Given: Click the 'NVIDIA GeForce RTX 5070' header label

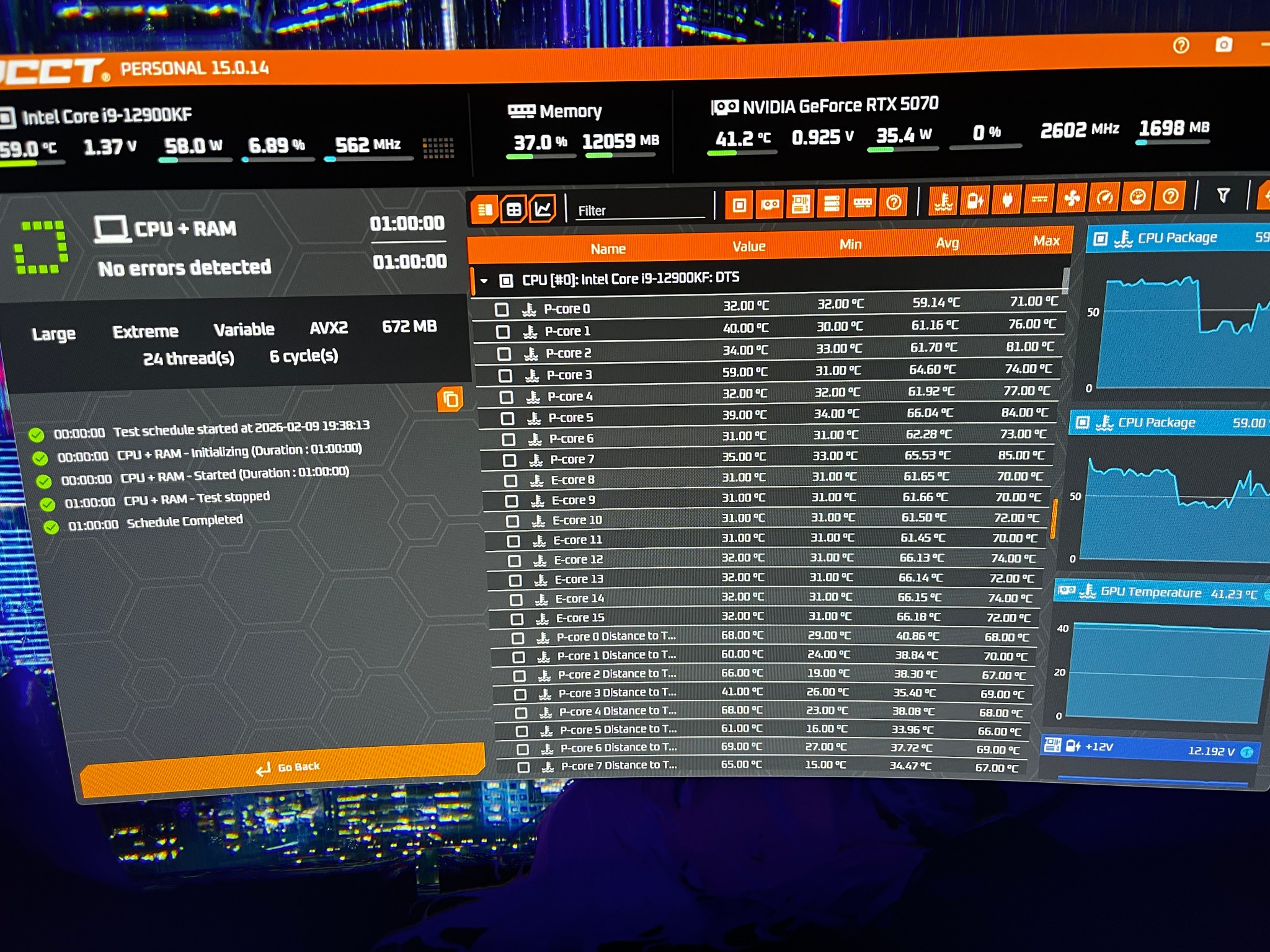Looking at the screenshot, I should coord(840,105).
